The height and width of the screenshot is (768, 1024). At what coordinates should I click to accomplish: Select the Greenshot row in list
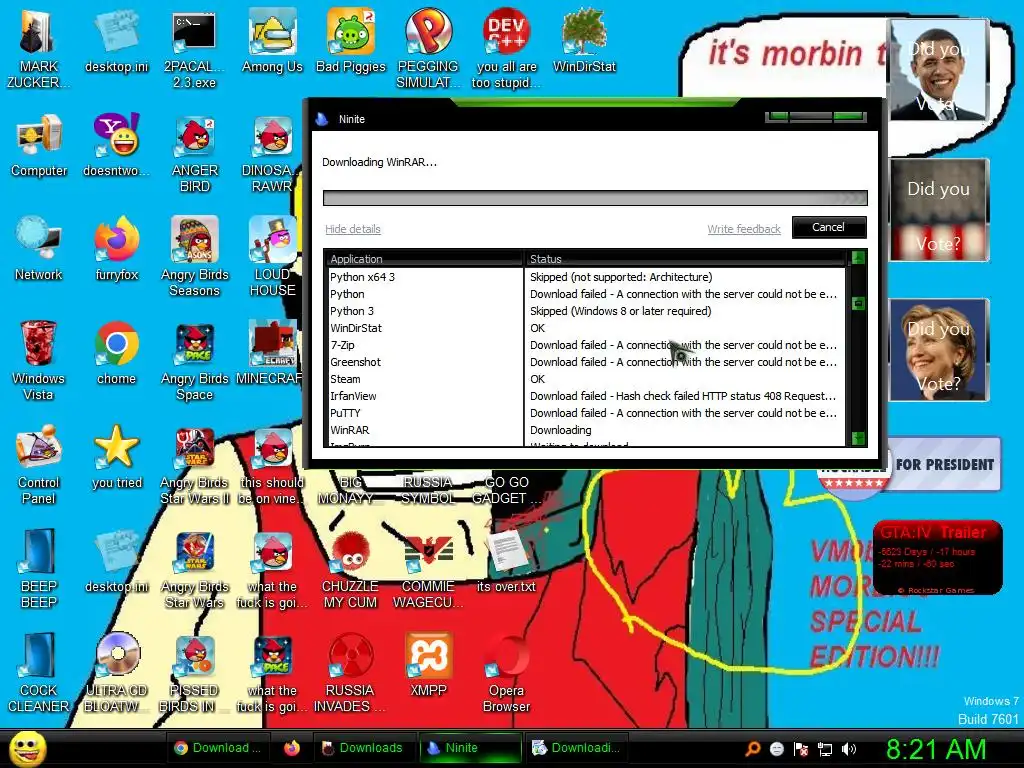[x=586, y=362]
